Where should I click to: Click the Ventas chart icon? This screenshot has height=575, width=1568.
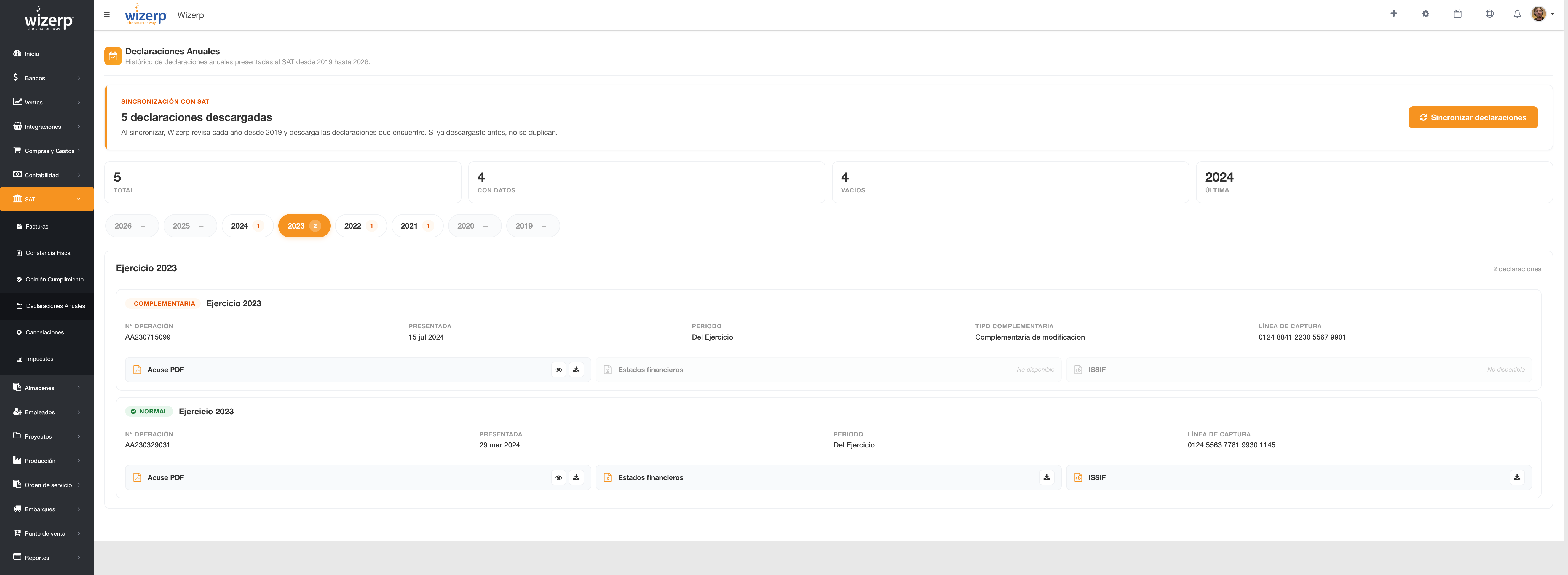17,102
